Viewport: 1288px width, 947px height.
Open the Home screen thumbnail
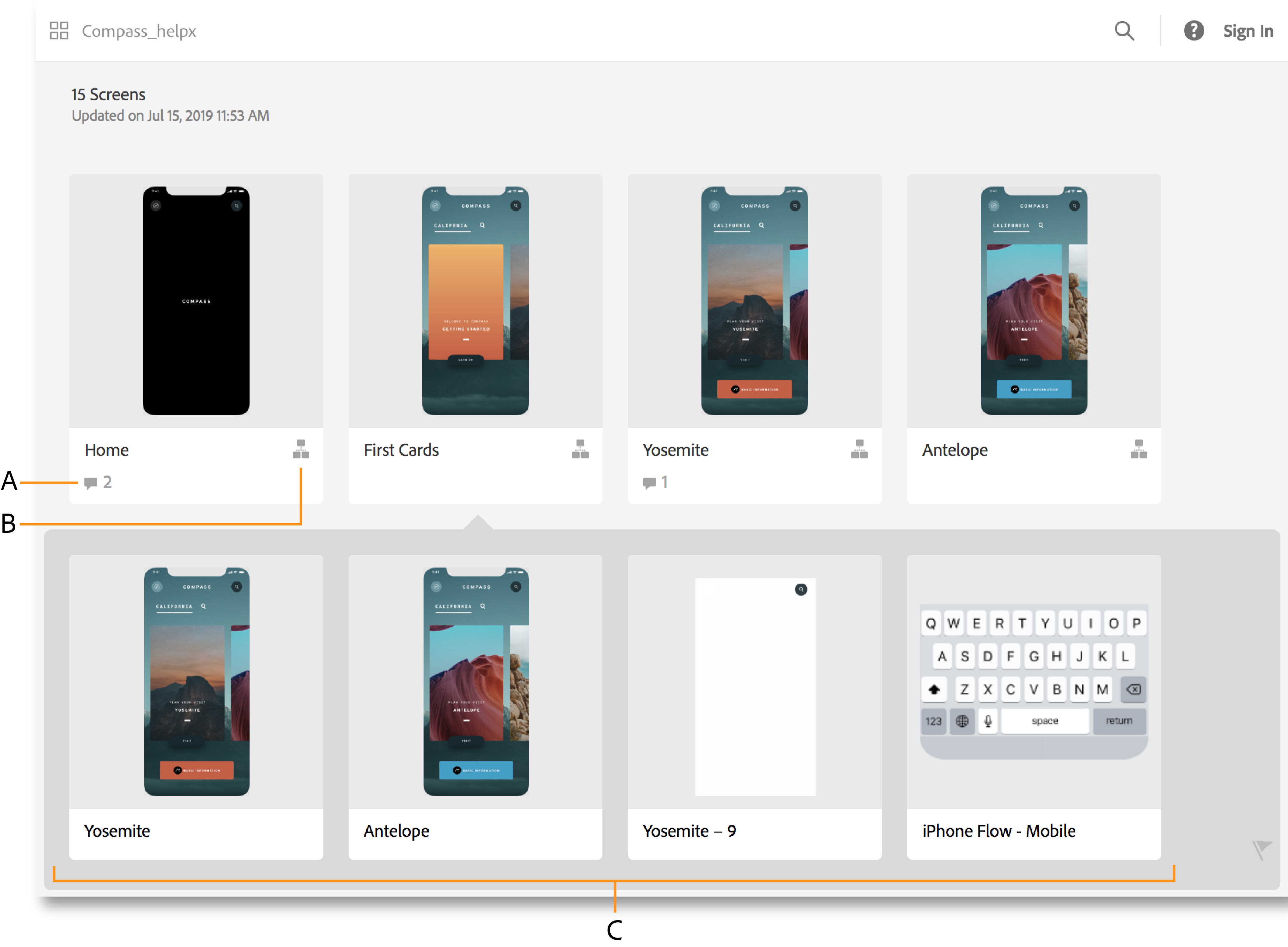(x=196, y=301)
